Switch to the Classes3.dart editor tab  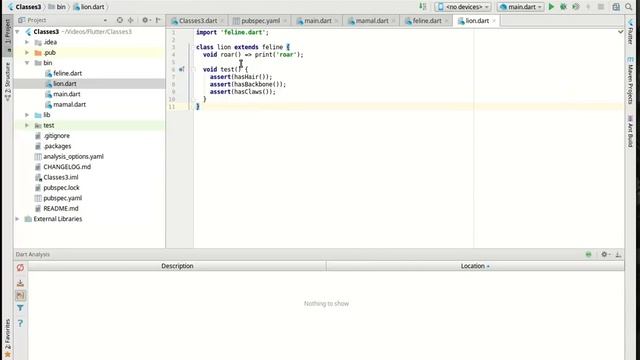(197, 20)
